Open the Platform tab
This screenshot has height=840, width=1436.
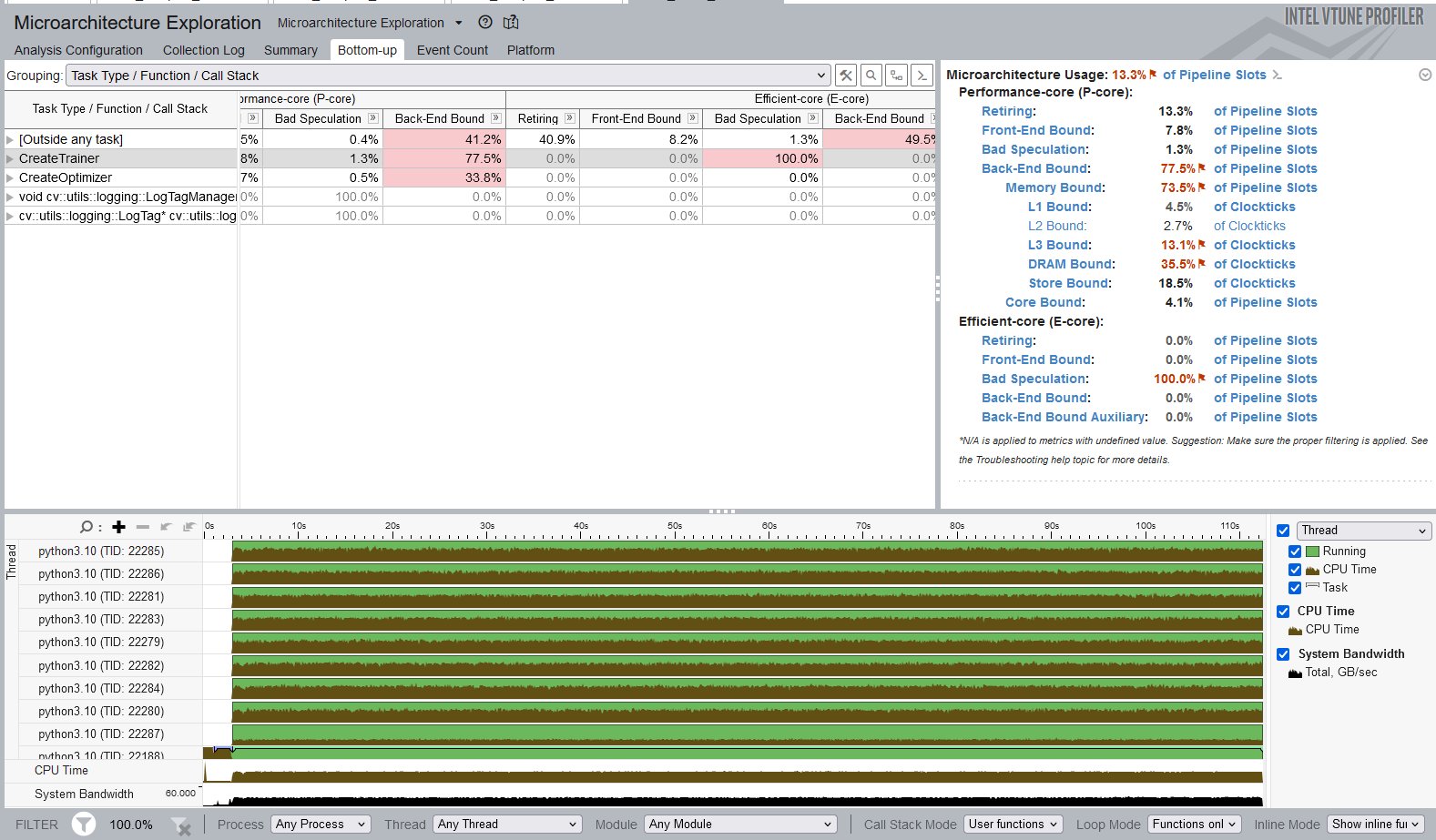tap(530, 50)
